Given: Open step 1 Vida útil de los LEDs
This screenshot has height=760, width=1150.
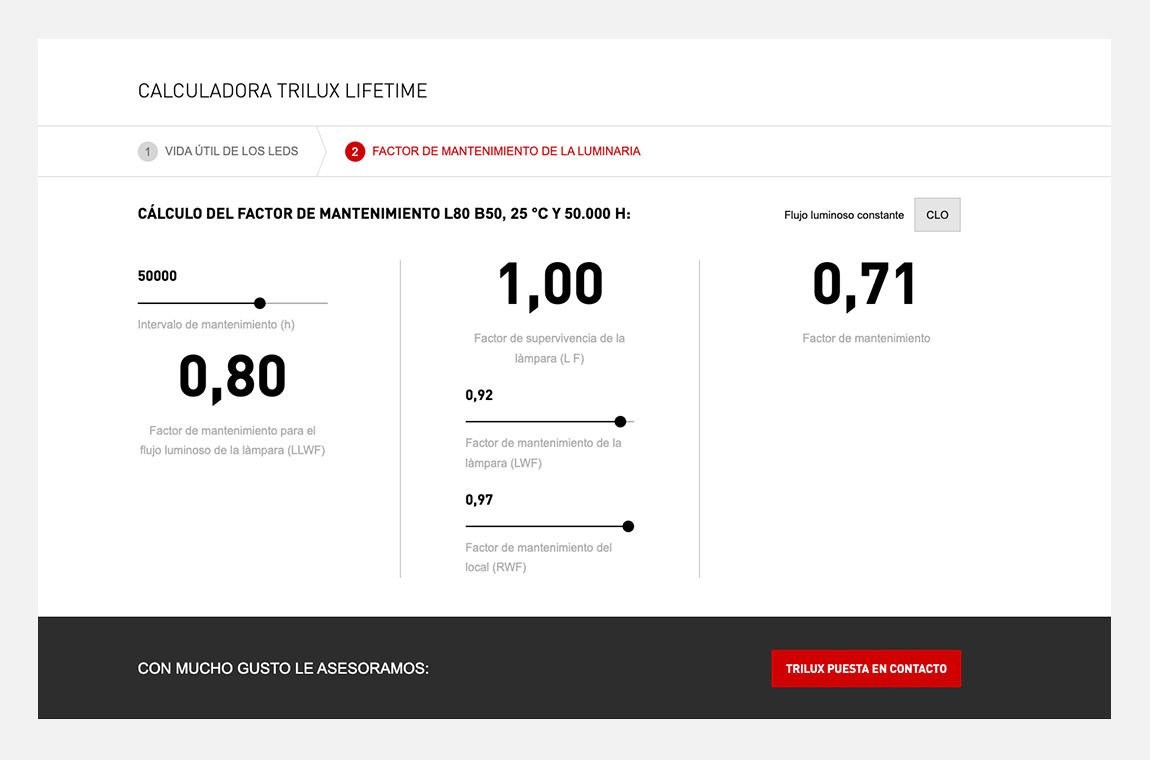Looking at the screenshot, I should pyautogui.click(x=219, y=151).
